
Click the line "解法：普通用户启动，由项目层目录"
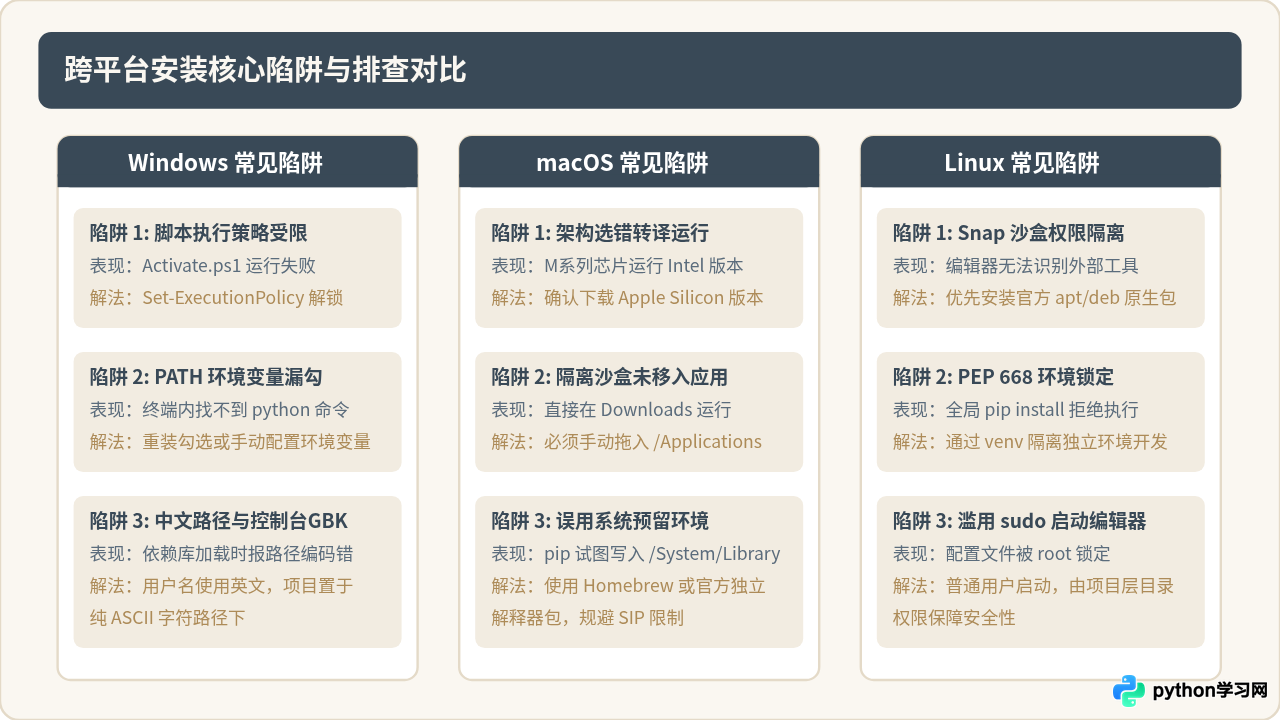(1033, 586)
